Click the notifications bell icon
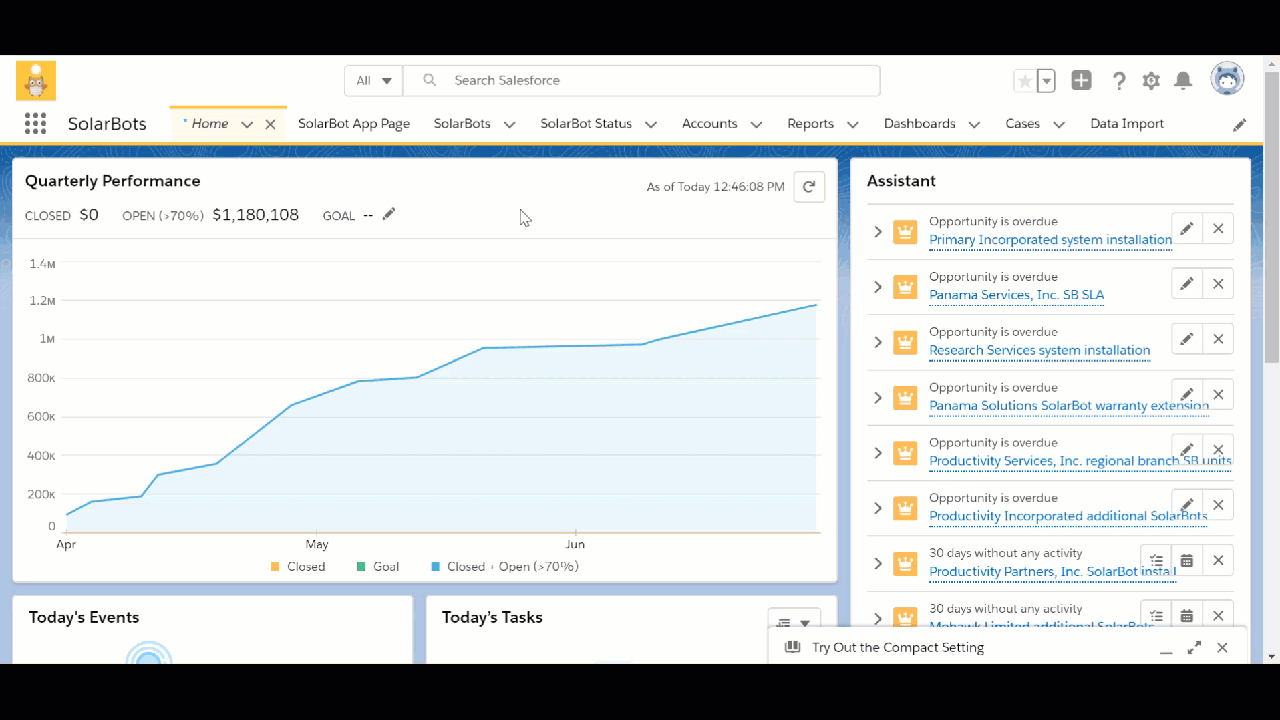Image resolution: width=1280 pixels, height=720 pixels. coord(1183,80)
